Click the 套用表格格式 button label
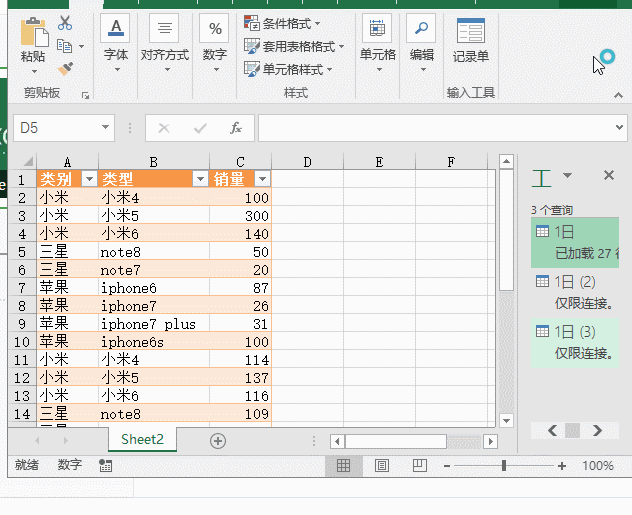632x515 pixels. tap(299, 47)
